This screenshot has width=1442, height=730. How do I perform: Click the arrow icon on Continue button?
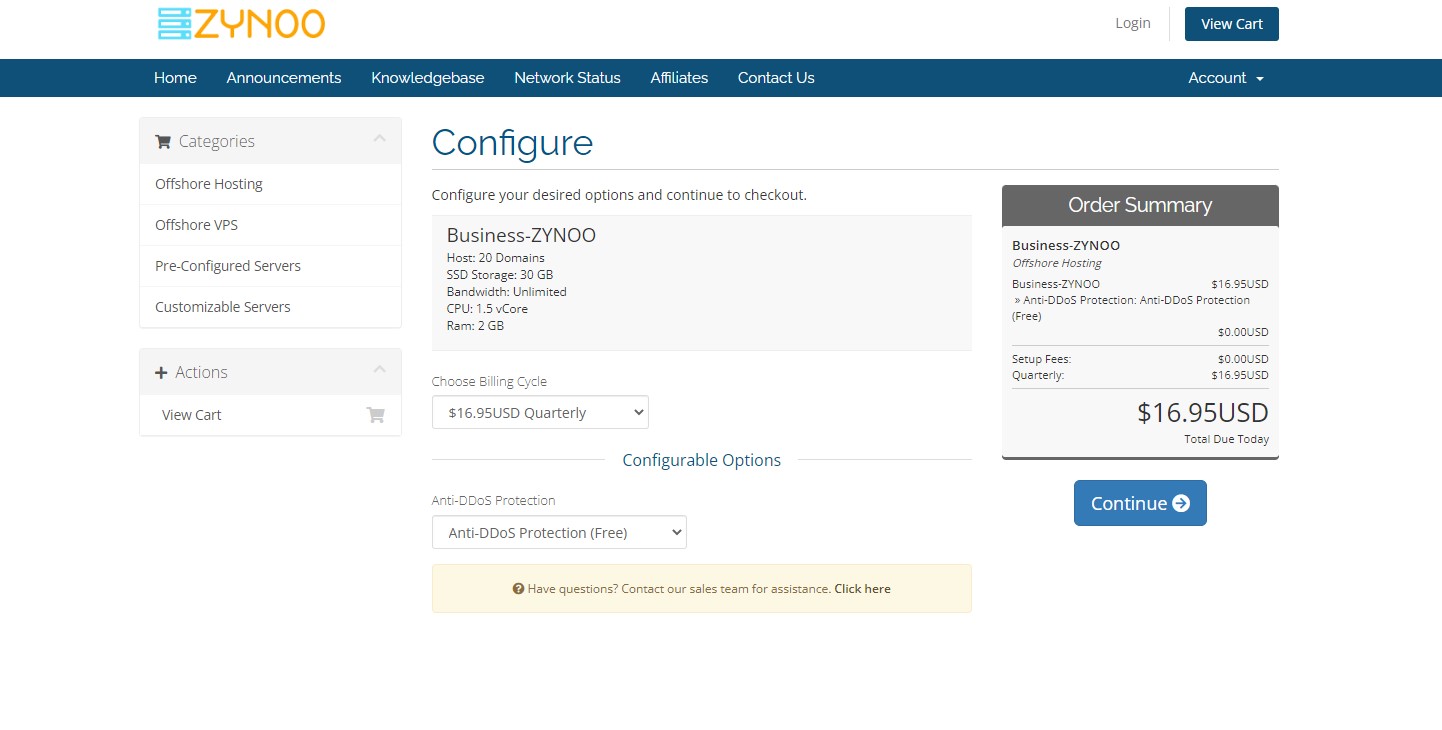click(1181, 503)
